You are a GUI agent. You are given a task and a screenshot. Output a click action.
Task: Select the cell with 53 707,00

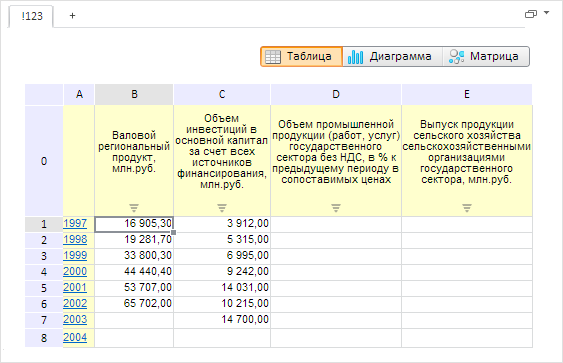coord(134,288)
